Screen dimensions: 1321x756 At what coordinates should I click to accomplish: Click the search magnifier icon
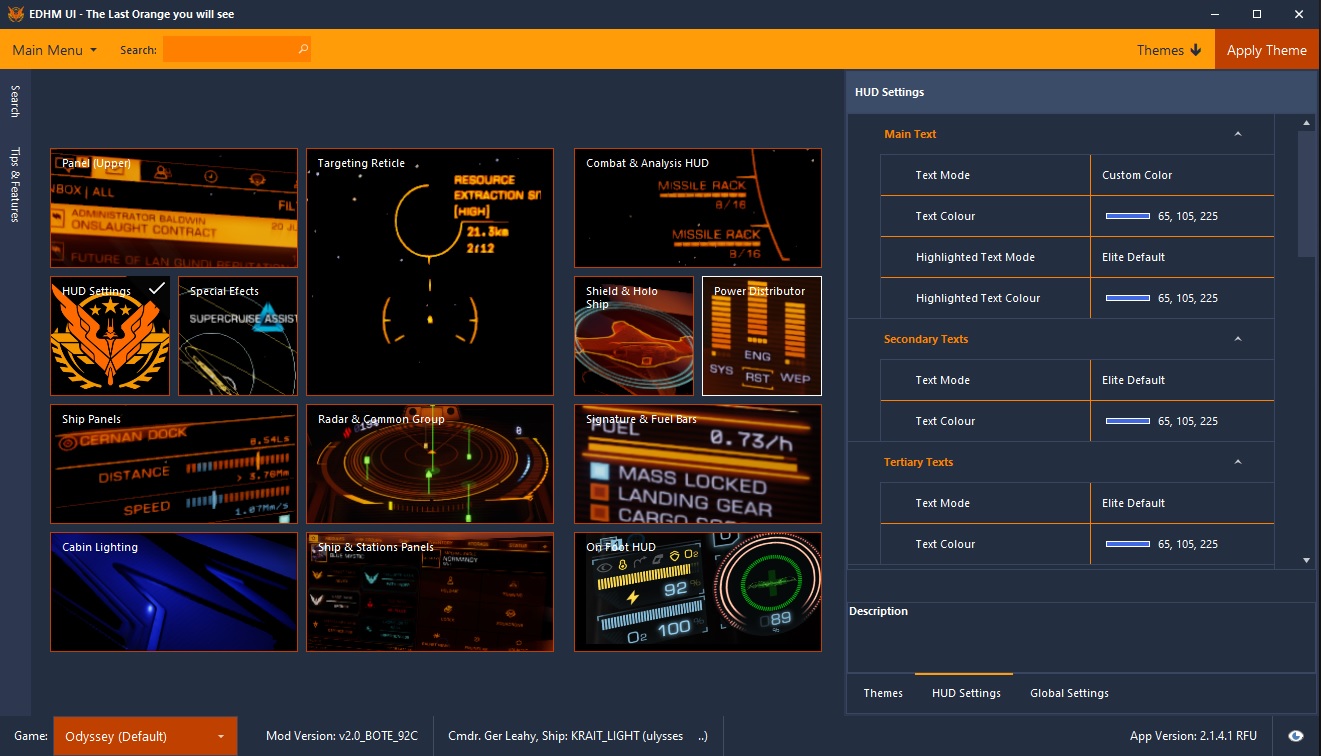(x=303, y=48)
